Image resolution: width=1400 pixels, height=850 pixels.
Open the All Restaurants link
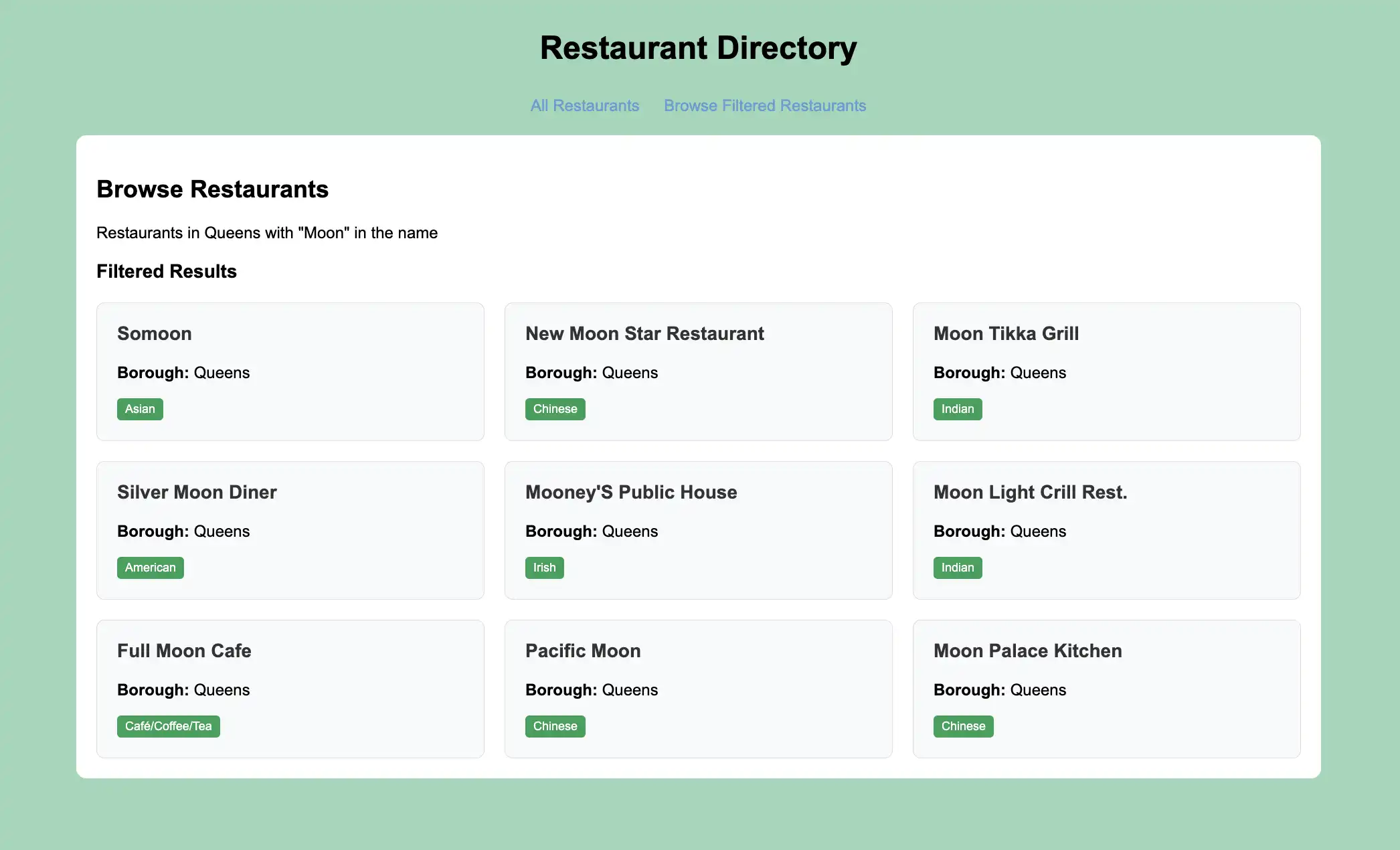click(x=584, y=106)
